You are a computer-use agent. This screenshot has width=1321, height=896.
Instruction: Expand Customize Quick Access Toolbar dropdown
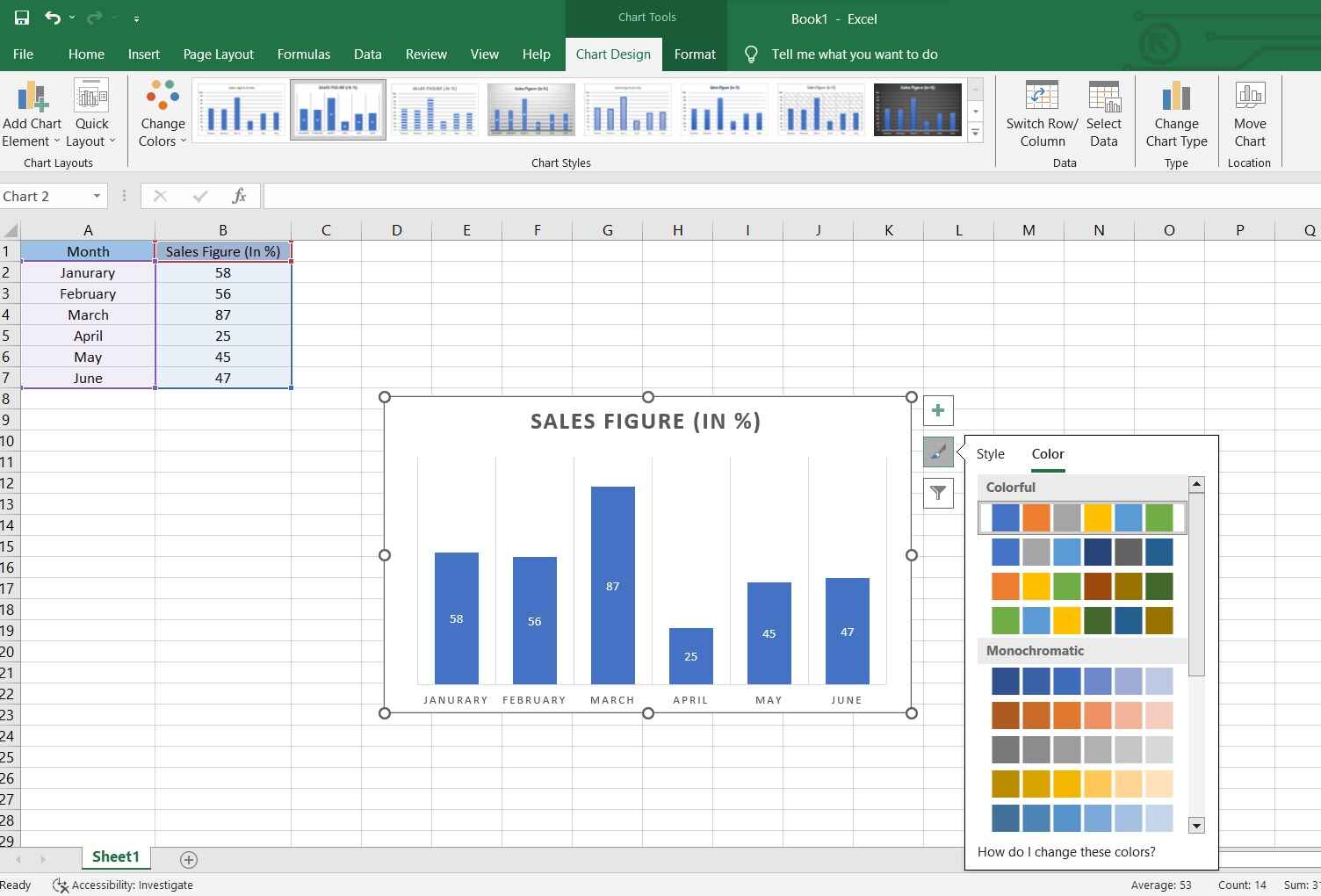[x=136, y=18]
